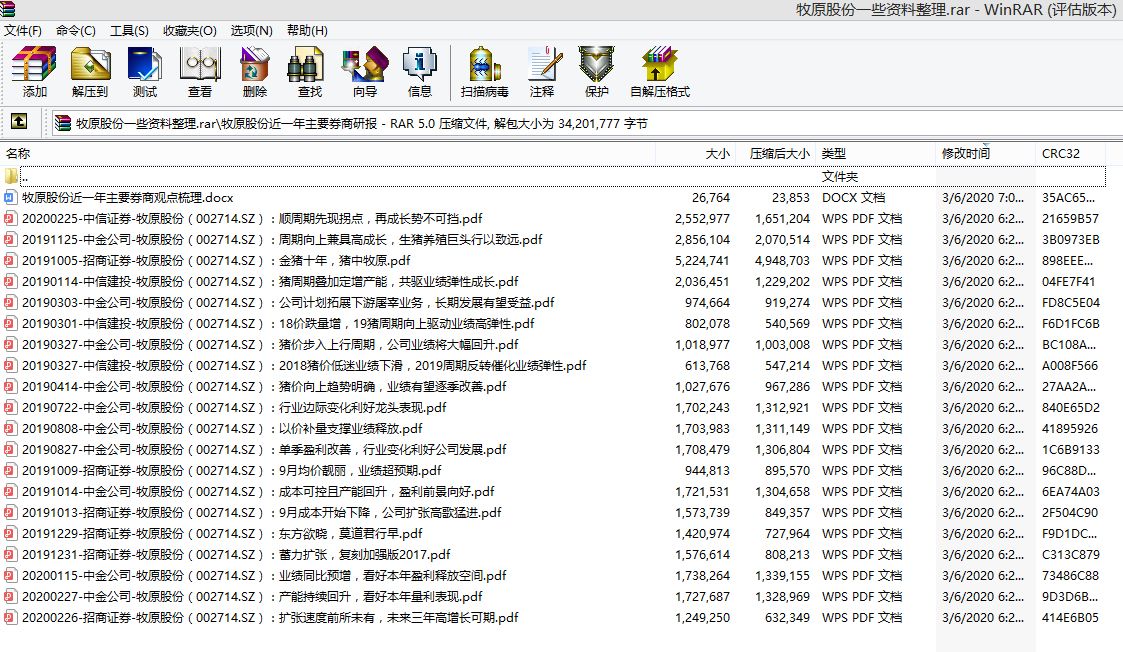Open the 命令(C) menu
The width and height of the screenshot is (1123, 652).
tap(76, 31)
